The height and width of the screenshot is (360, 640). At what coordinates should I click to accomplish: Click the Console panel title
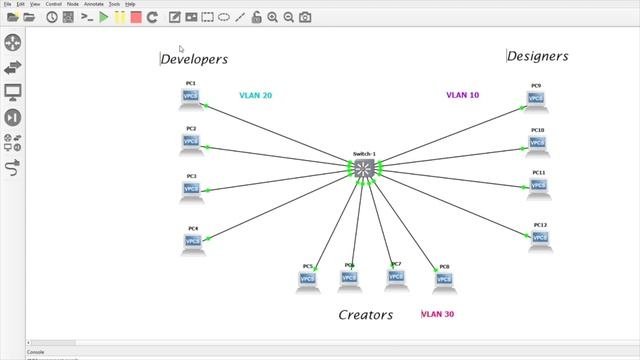pos(36,352)
